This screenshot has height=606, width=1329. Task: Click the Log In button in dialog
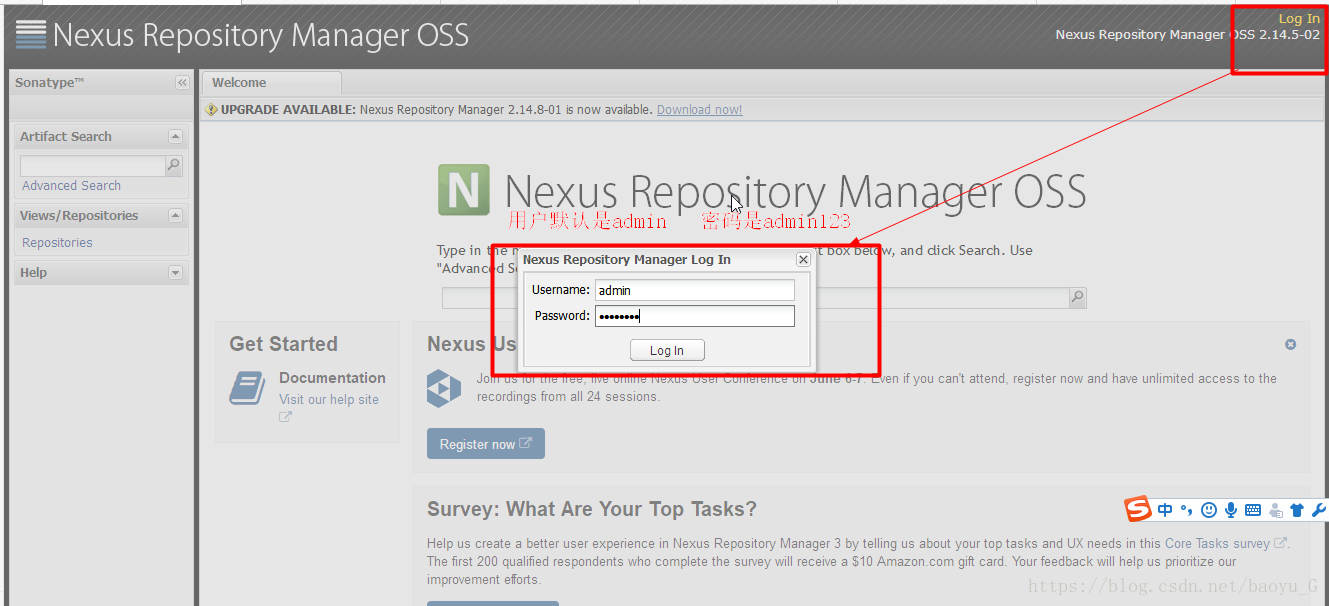pyautogui.click(x=667, y=350)
